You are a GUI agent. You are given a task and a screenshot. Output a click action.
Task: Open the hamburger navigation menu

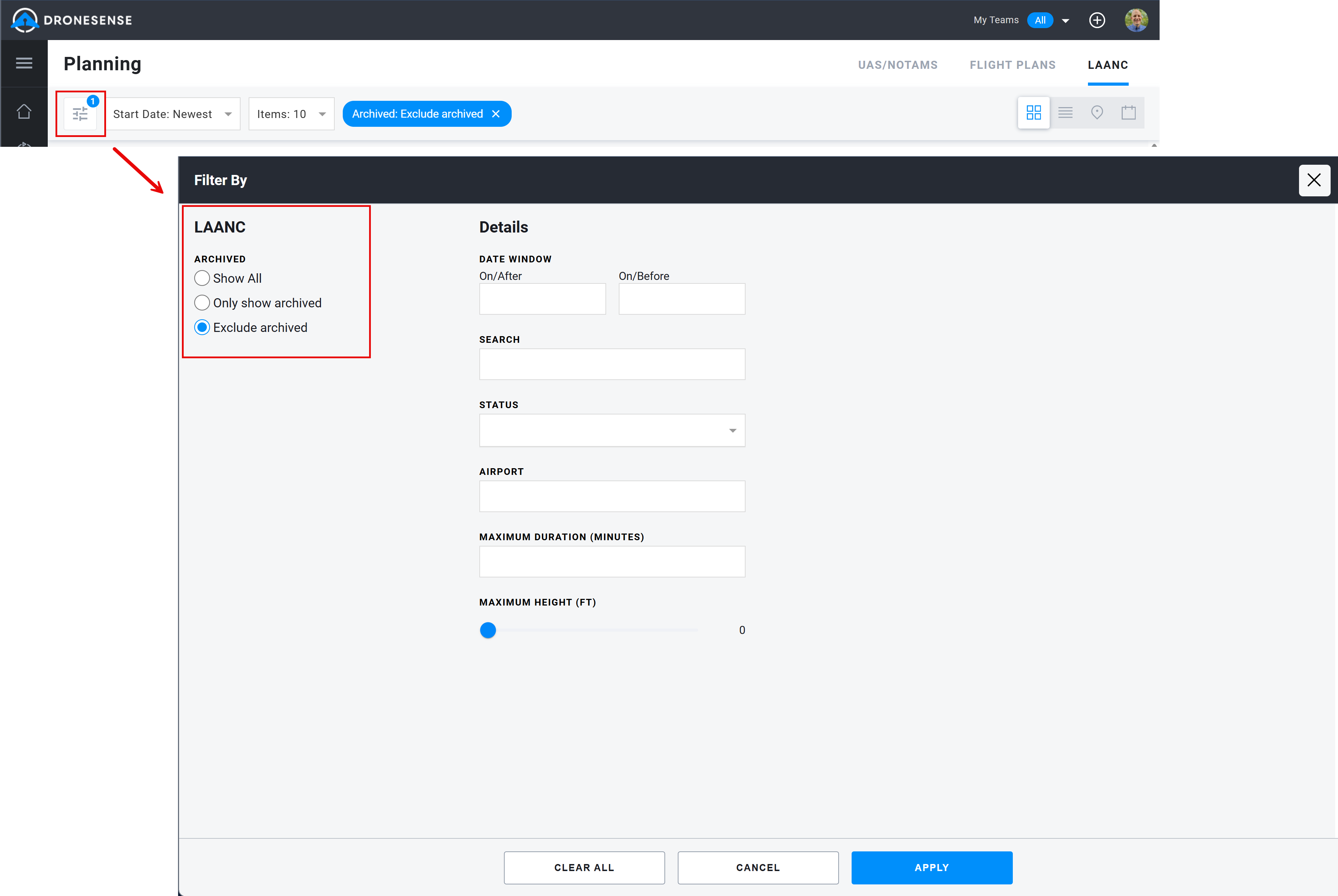pos(24,64)
